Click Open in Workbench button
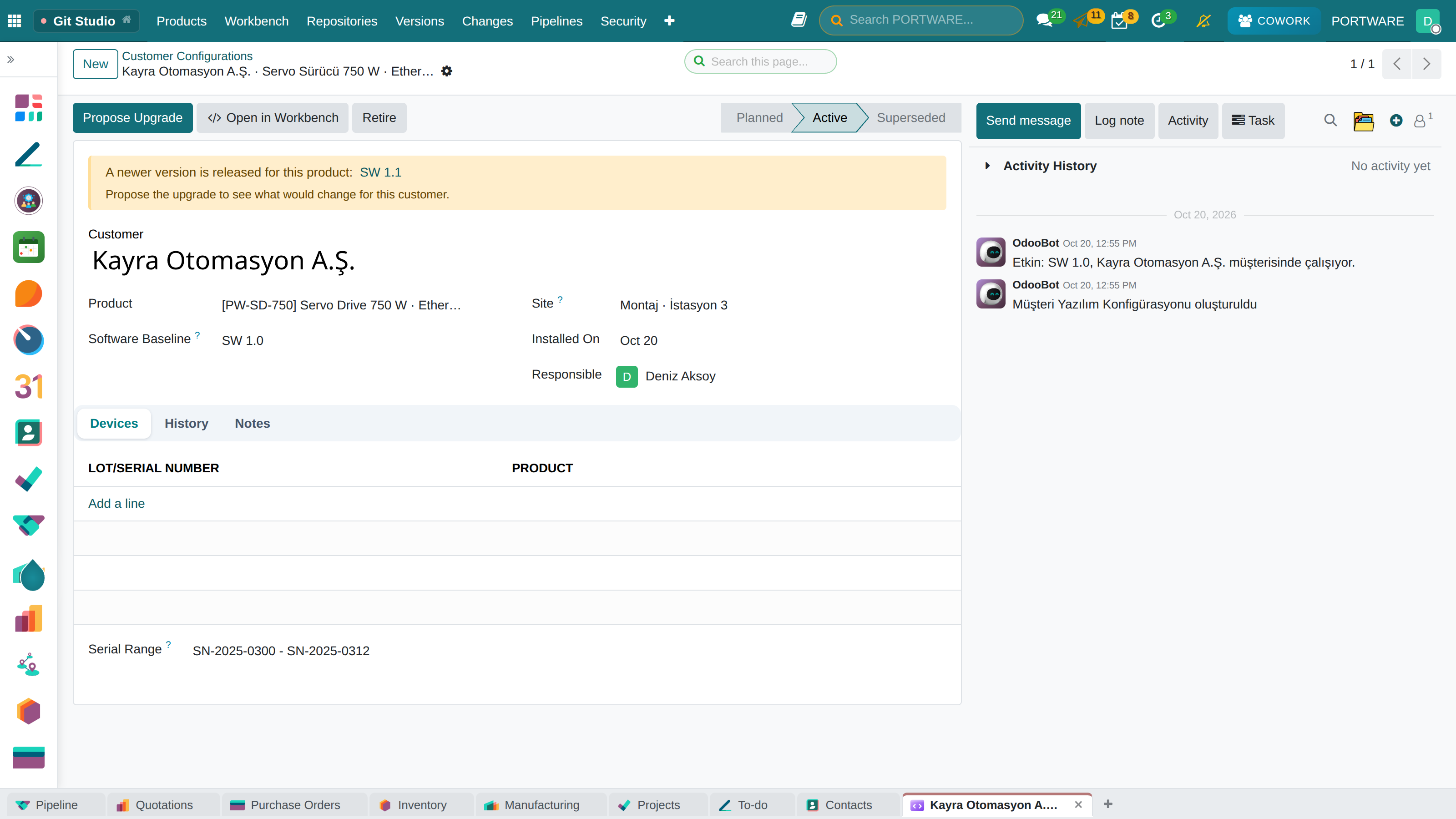Screen dimensions: 1456x819 click(x=273, y=117)
